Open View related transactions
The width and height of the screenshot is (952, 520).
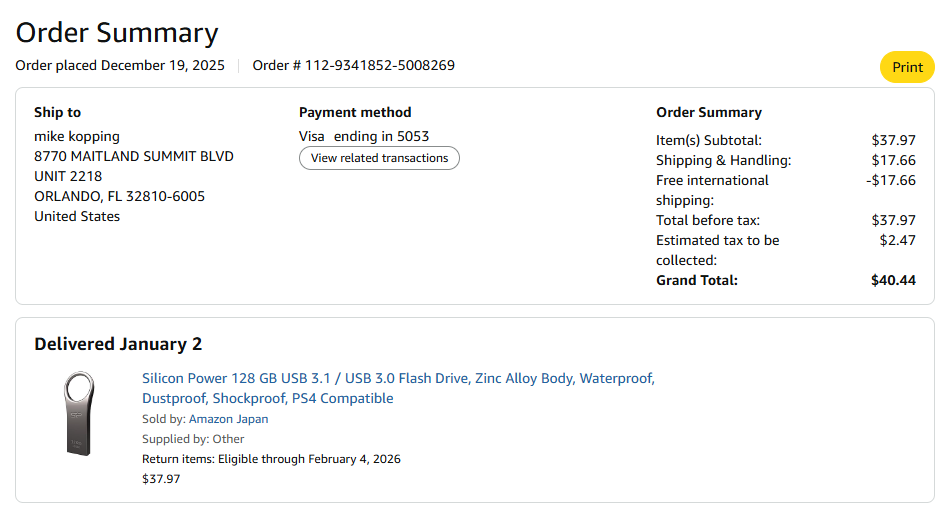point(379,158)
